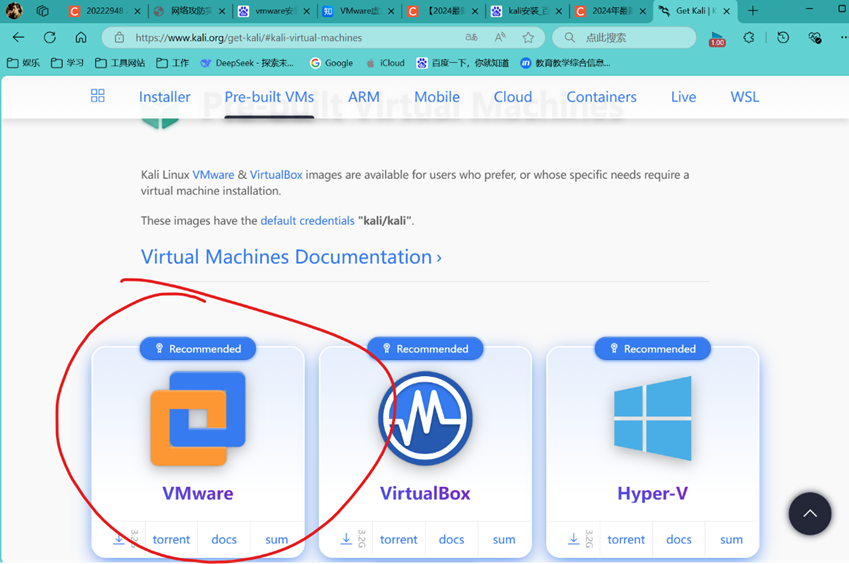Click the VMware logo image
849x564 pixels.
point(198,418)
